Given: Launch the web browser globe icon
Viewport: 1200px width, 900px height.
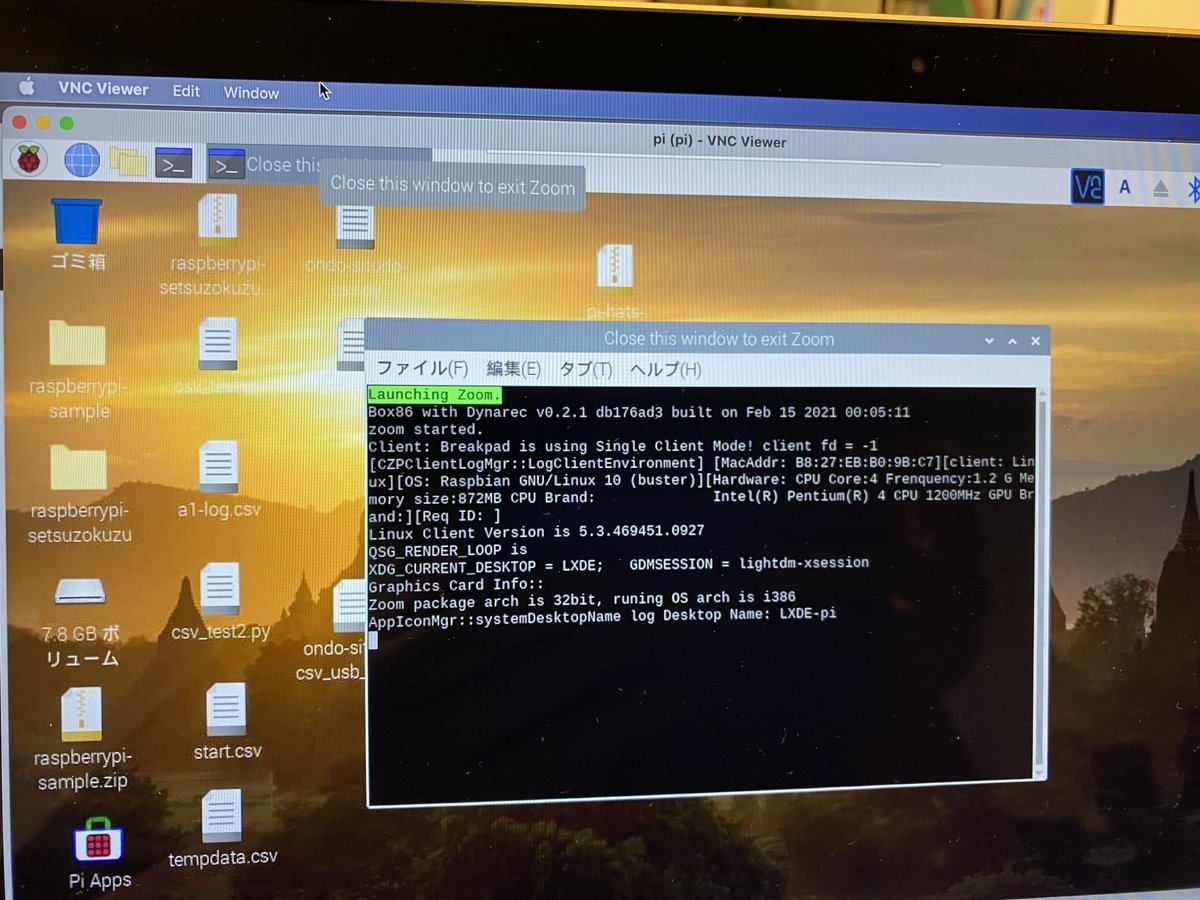Looking at the screenshot, I should 82,159.
